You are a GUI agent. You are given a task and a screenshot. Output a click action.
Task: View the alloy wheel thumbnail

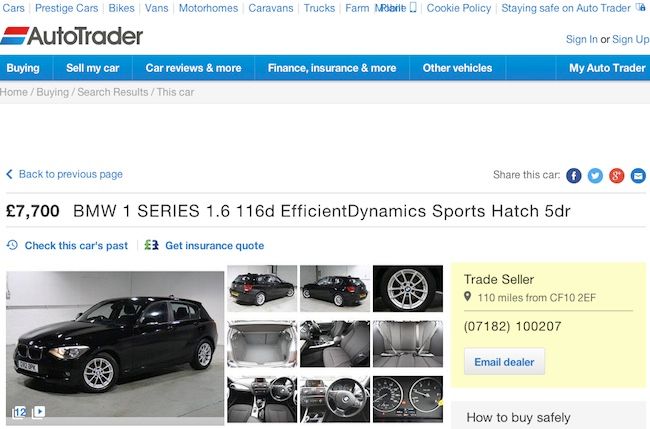click(x=408, y=288)
